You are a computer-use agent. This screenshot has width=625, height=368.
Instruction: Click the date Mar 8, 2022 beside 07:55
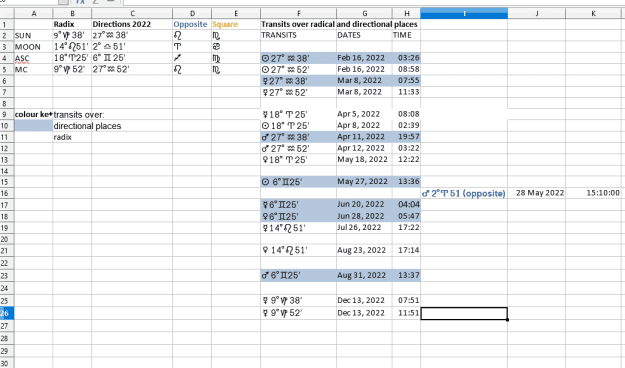coord(364,81)
